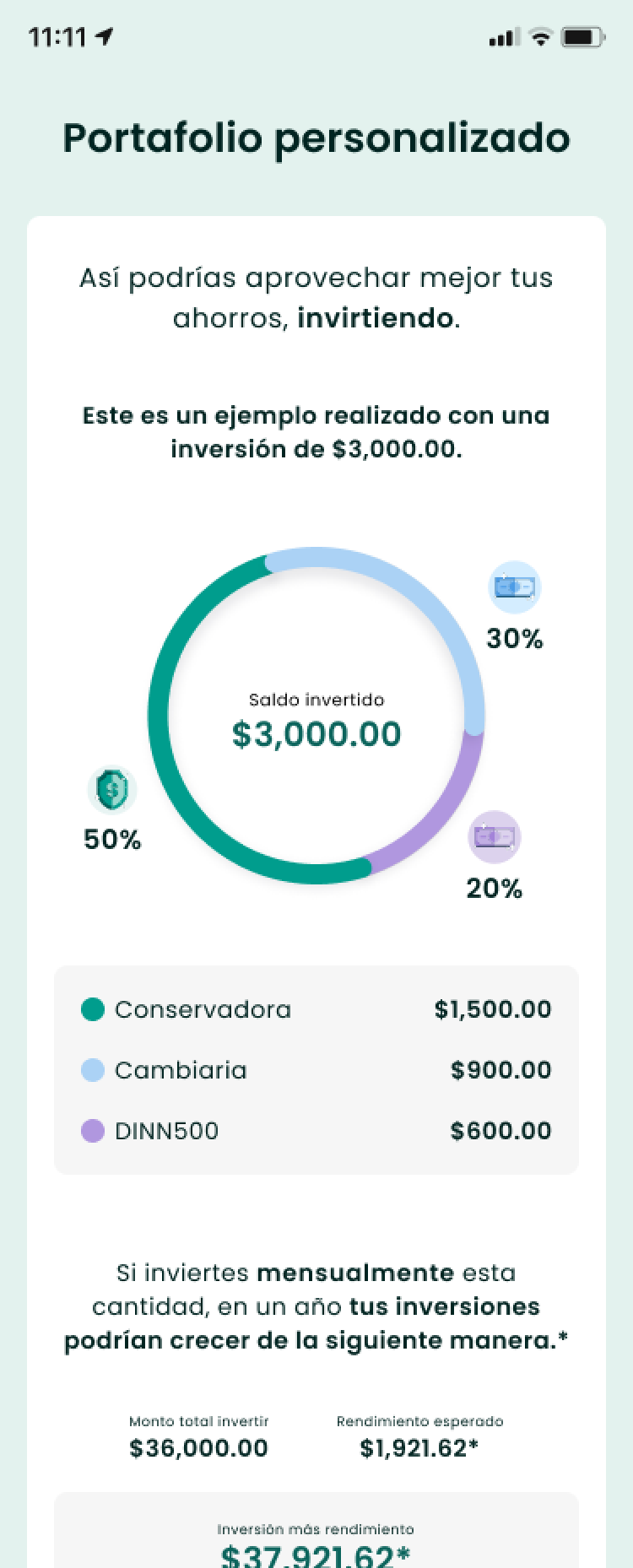Tap the 30% allocation label
Image resolution: width=633 pixels, height=1568 pixels.
coord(515,639)
